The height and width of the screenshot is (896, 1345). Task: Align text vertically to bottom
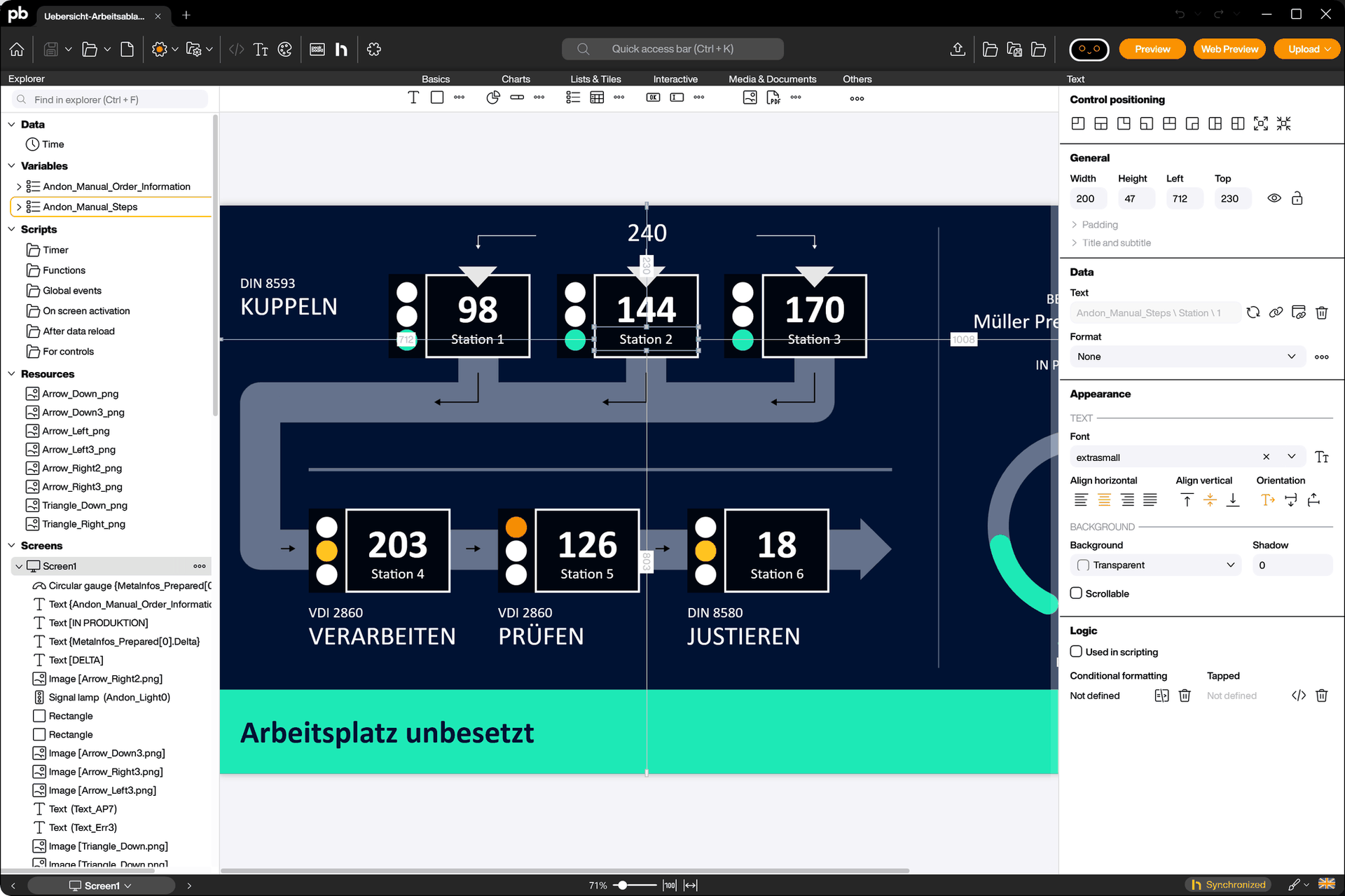(x=1233, y=500)
